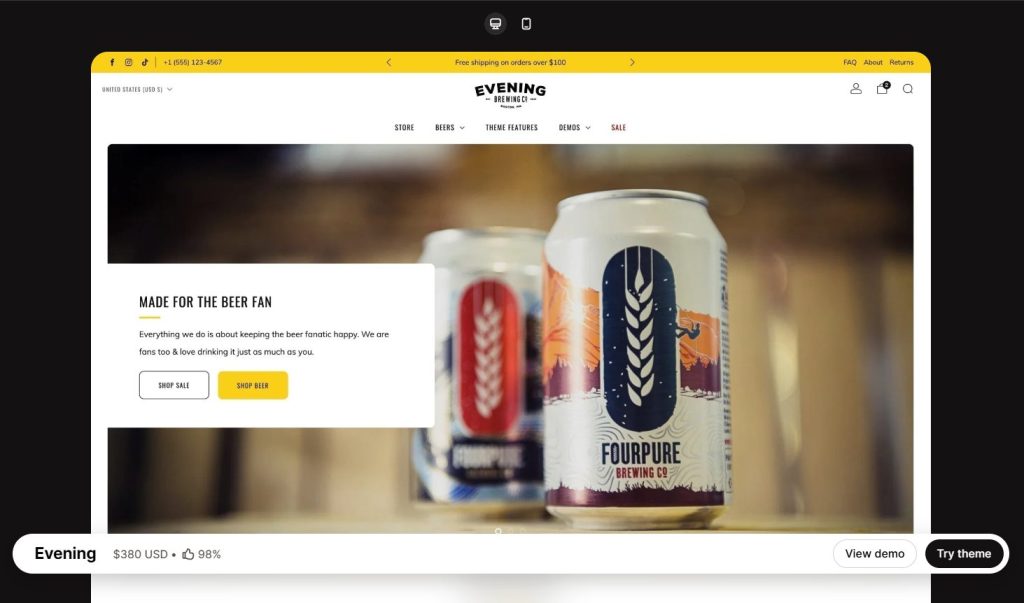Show previous announcement with left arrow
This screenshot has width=1024, height=603.
389,63
